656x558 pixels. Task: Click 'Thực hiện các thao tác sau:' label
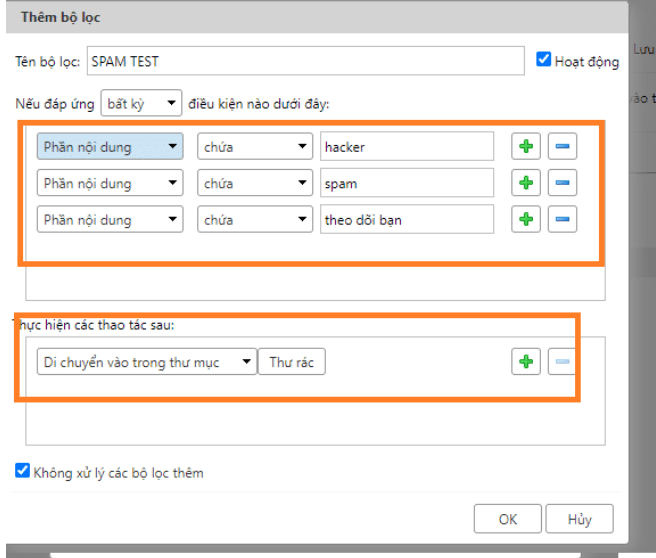(x=94, y=325)
